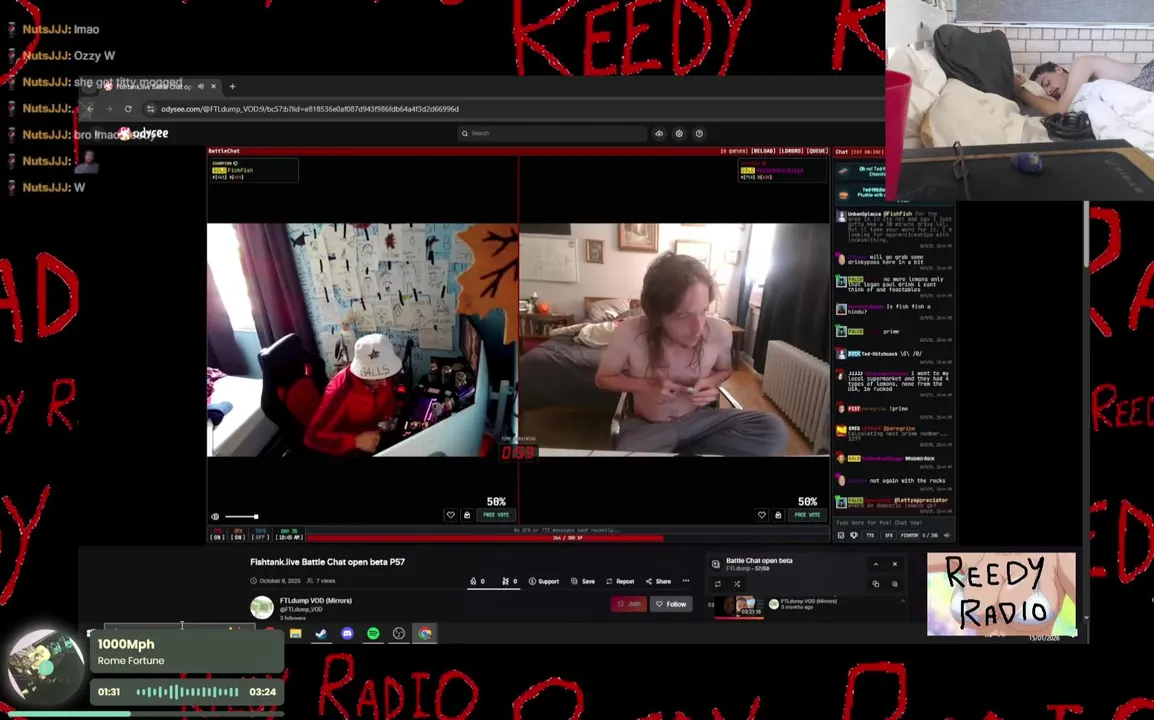The width and height of the screenshot is (1154, 720).
Task: Click the browser address bar URL
Action: (x=310, y=109)
